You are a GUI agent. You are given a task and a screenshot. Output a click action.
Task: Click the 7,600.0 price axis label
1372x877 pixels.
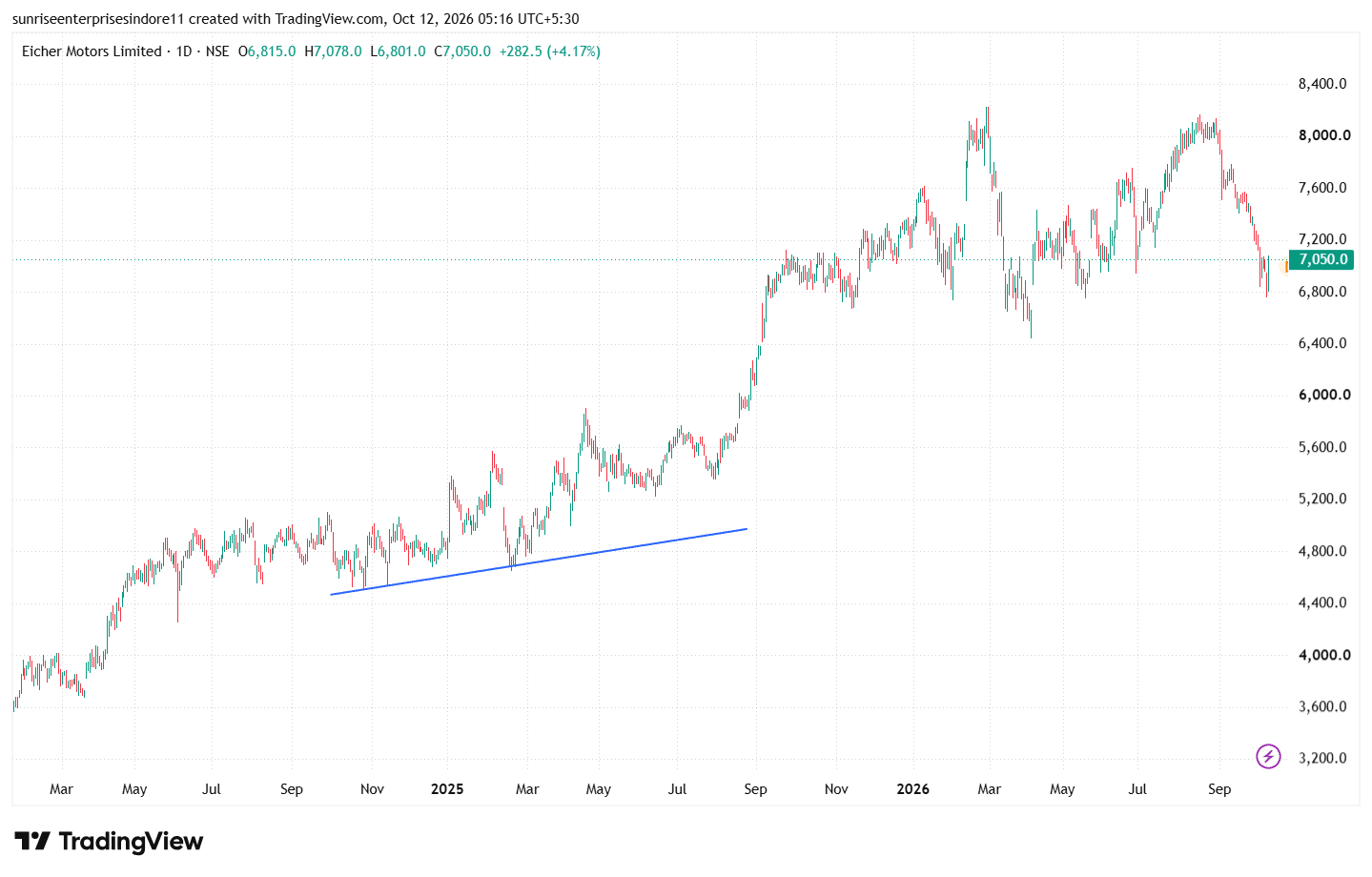coord(1322,188)
